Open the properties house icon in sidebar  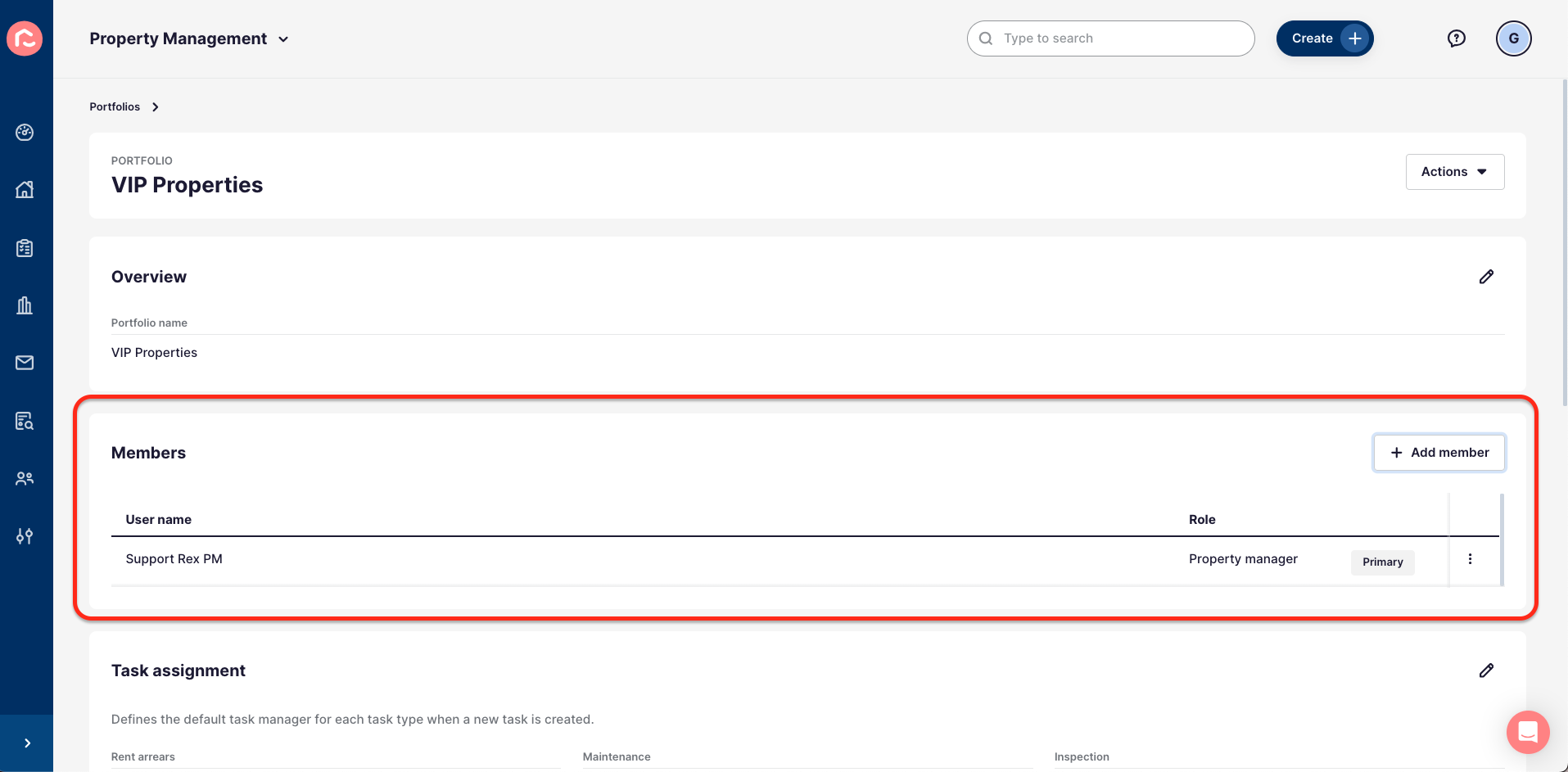click(25, 190)
